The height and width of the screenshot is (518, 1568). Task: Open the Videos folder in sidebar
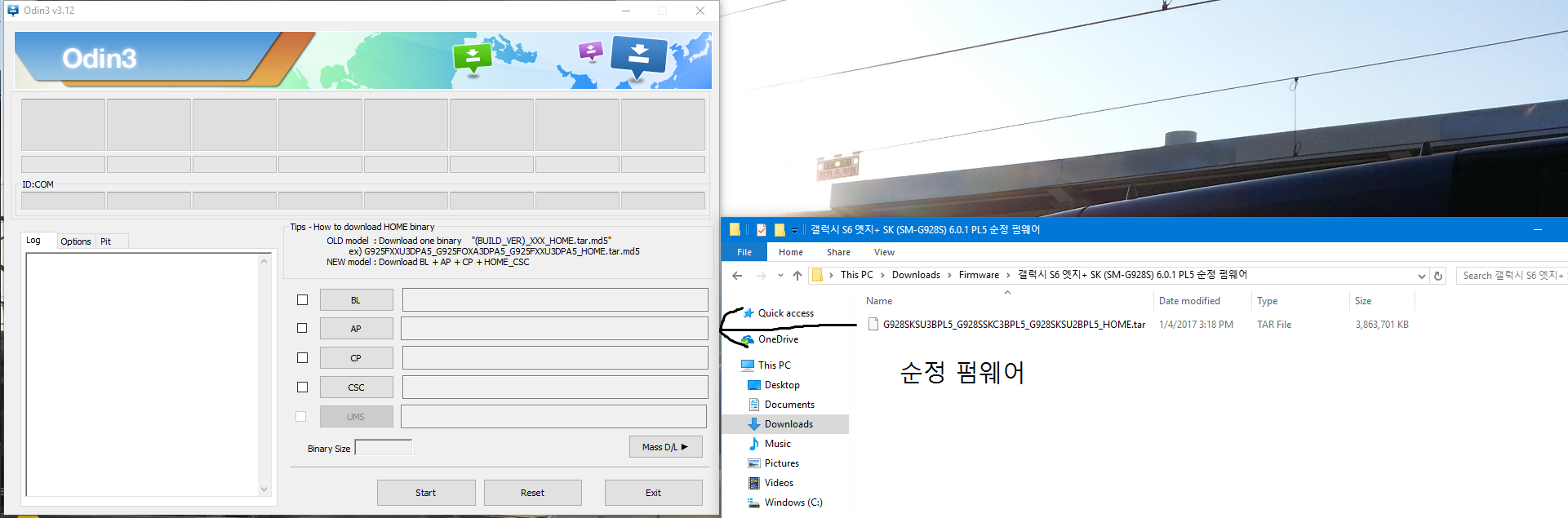778,483
